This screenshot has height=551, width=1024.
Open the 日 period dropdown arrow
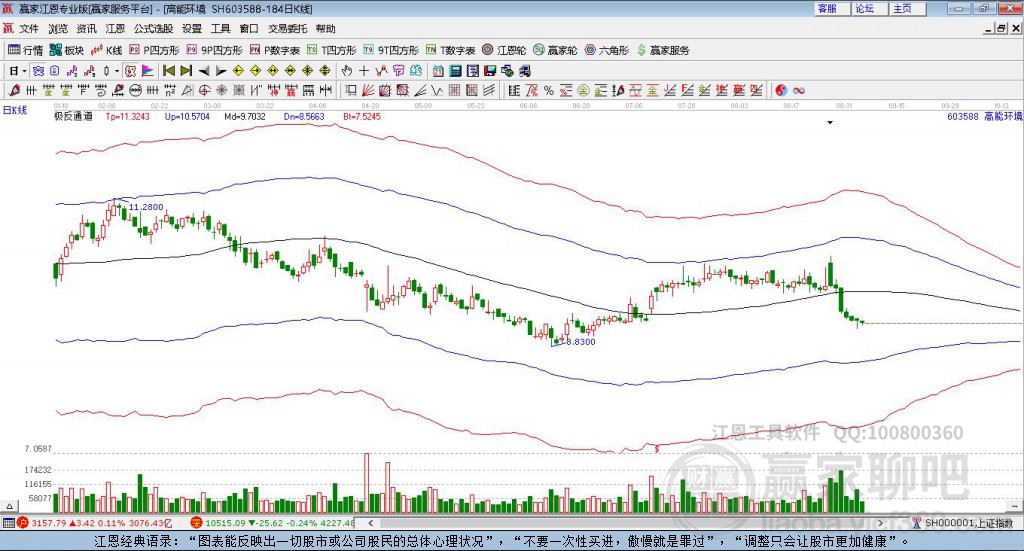tap(24, 71)
